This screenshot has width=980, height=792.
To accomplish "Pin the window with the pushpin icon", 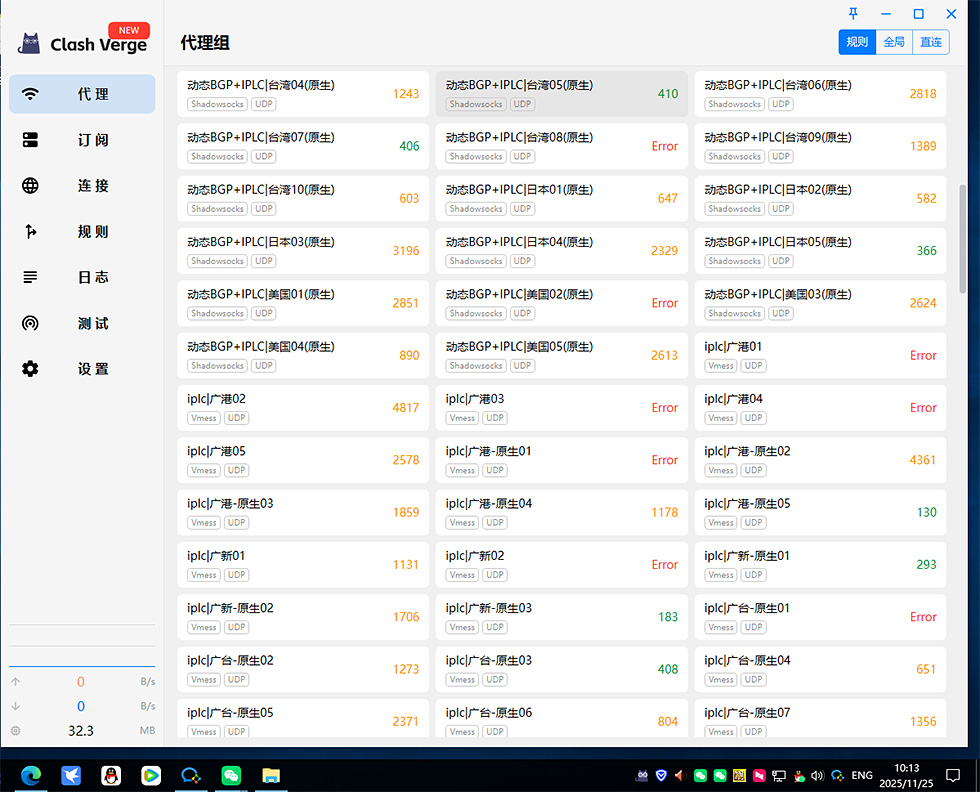I will coord(853,13).
